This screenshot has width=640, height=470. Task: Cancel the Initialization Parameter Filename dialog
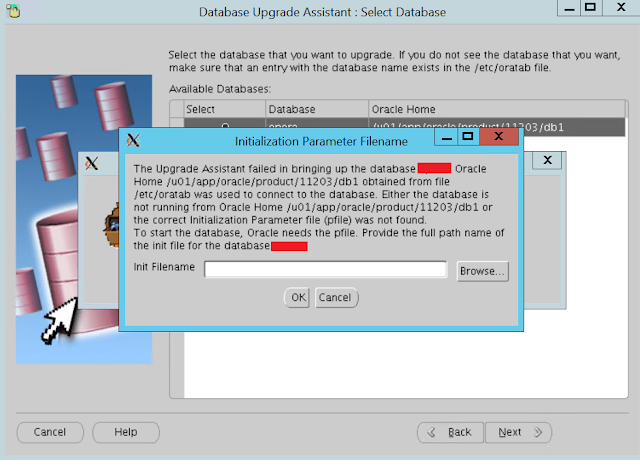pos(336,297)
